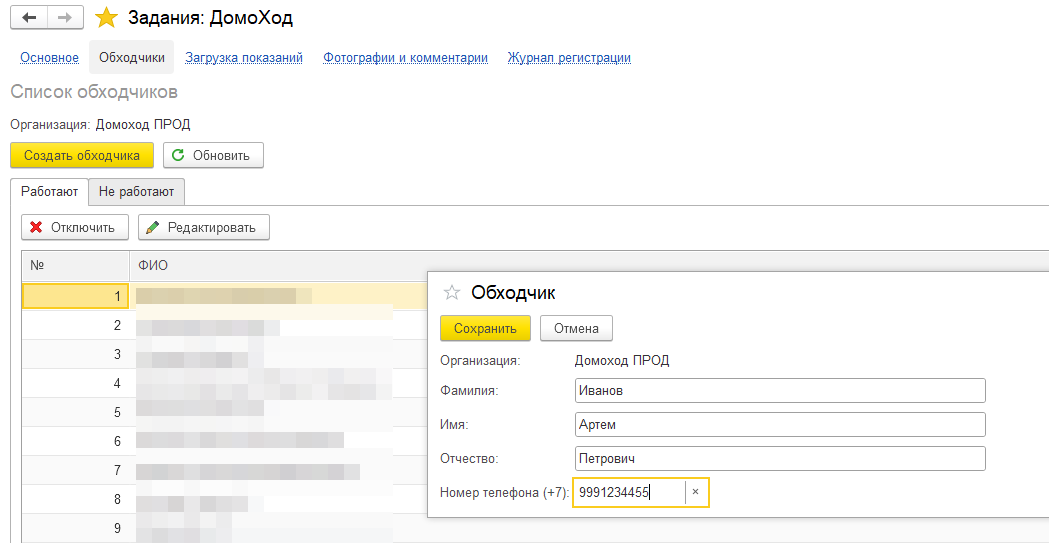Click the back navigation arrow

click(29, 18)
